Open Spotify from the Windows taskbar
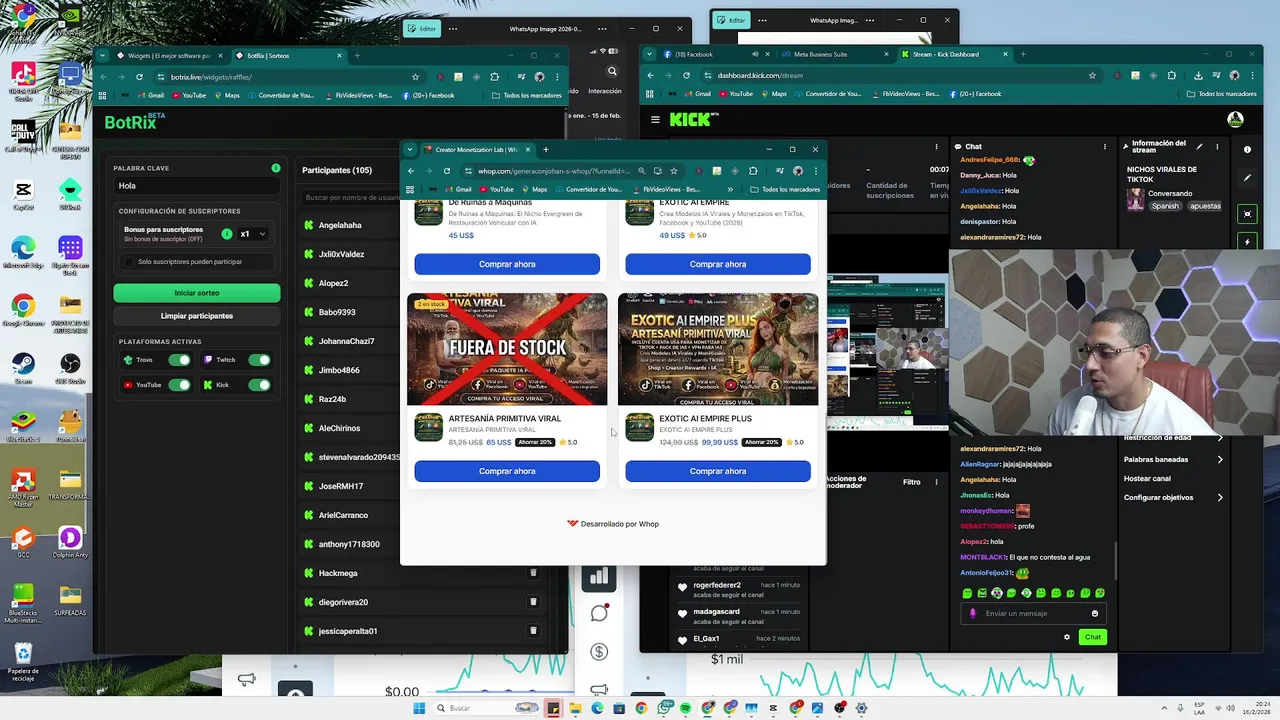The height and width of the screenshot is (720, 1280). click(685, 708)
